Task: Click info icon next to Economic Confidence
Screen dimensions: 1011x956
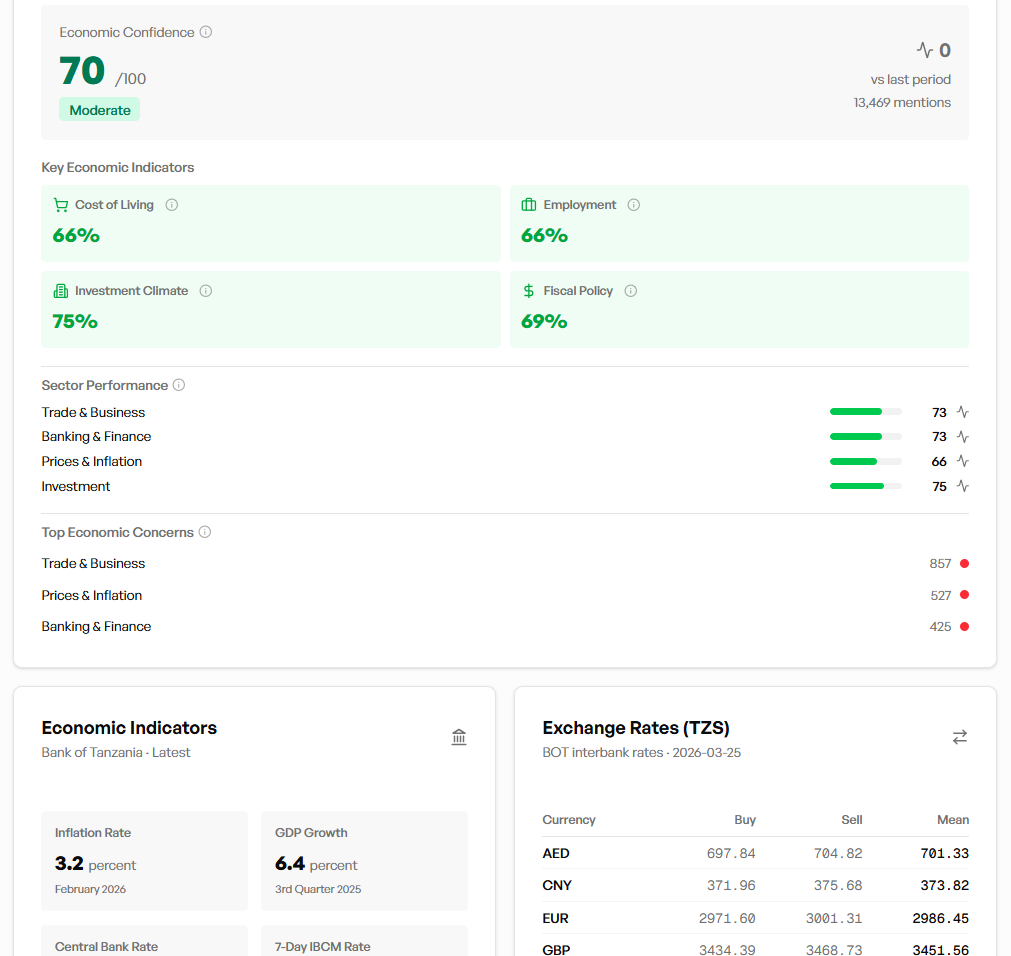Action: pos(206,32)
